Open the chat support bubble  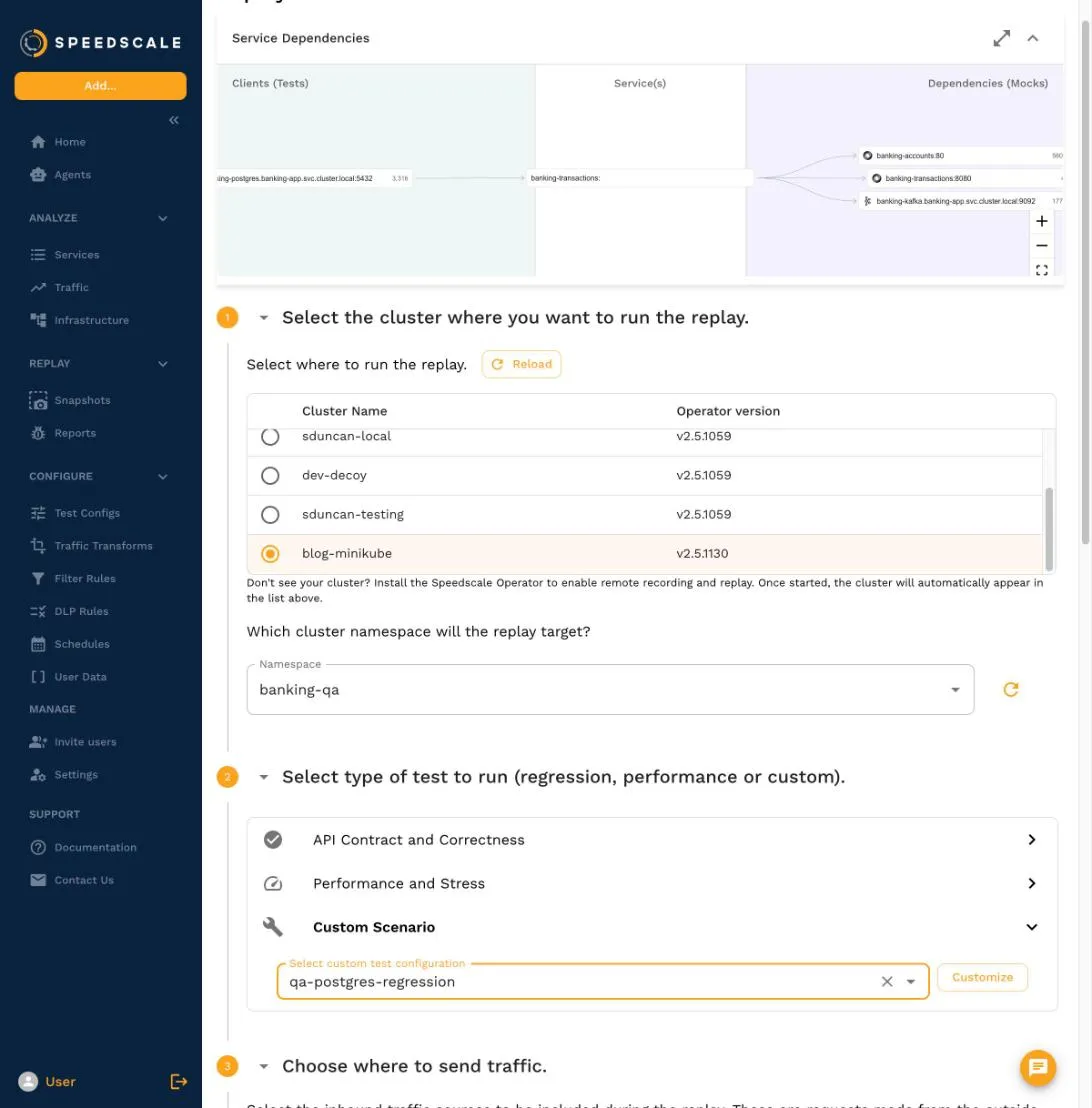click(x=1038, y=1067)
